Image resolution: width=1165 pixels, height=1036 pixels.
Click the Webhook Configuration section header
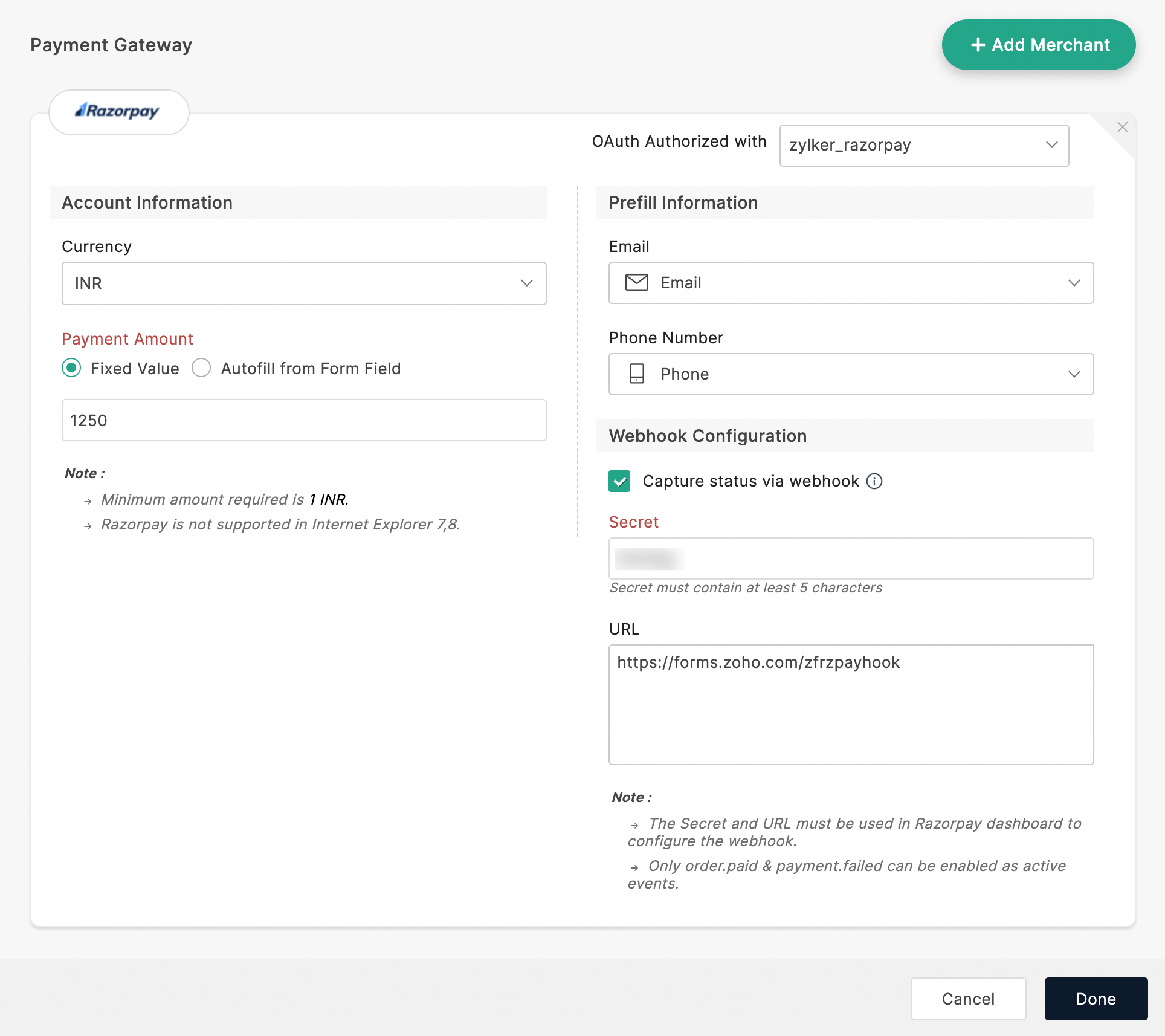(x=845, y=436)
